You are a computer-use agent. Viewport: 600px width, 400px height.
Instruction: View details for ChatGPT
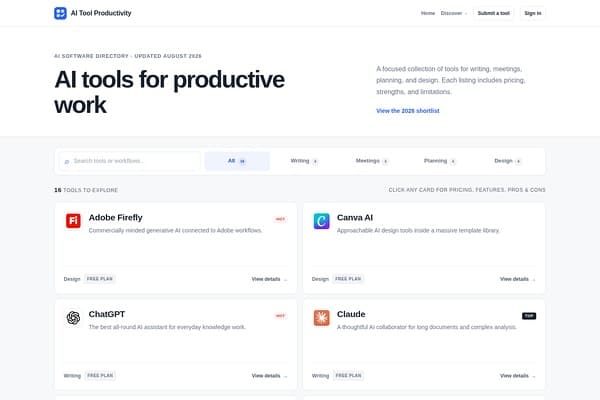click(x=269, y=376)
